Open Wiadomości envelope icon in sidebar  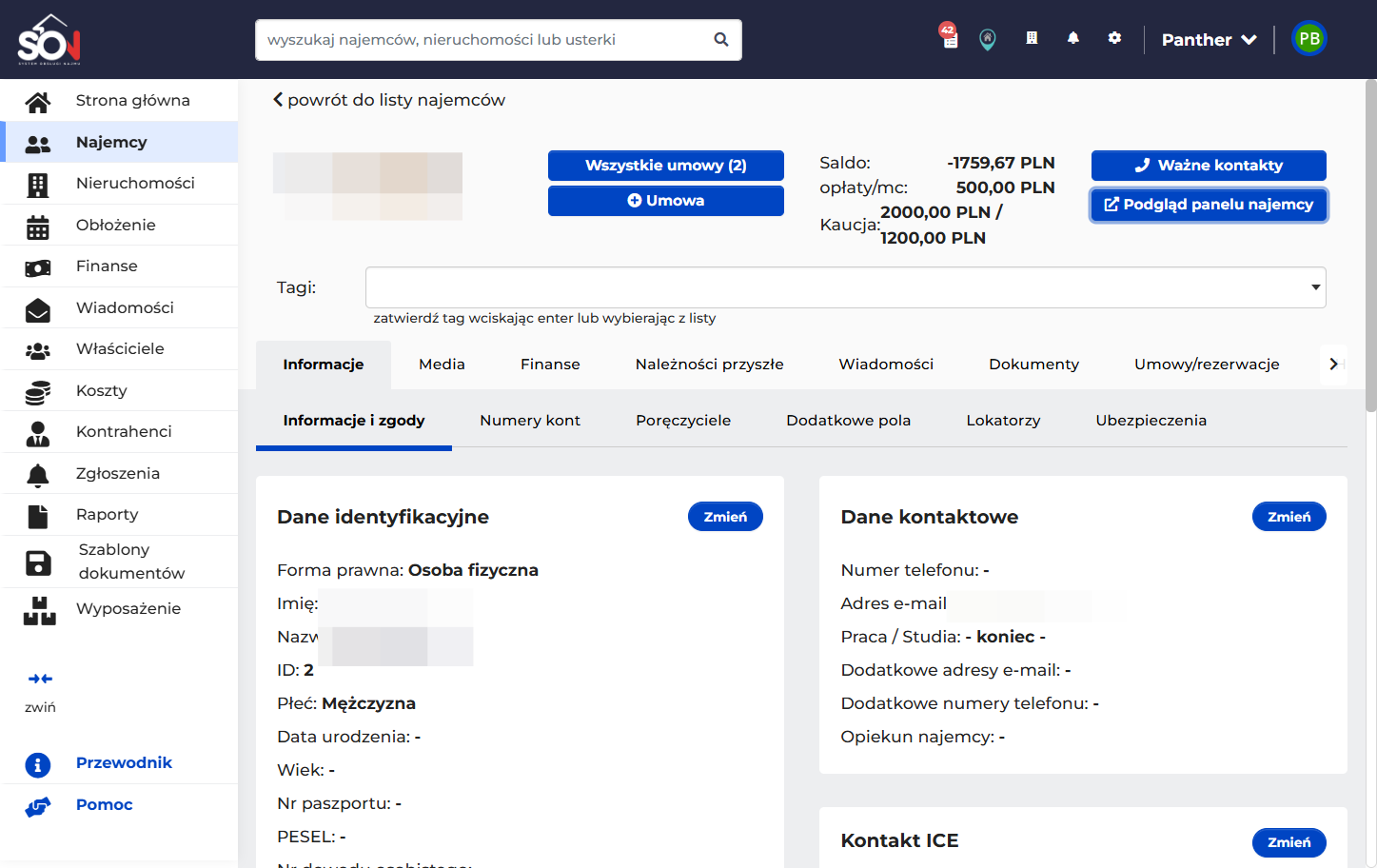(38, 309)
